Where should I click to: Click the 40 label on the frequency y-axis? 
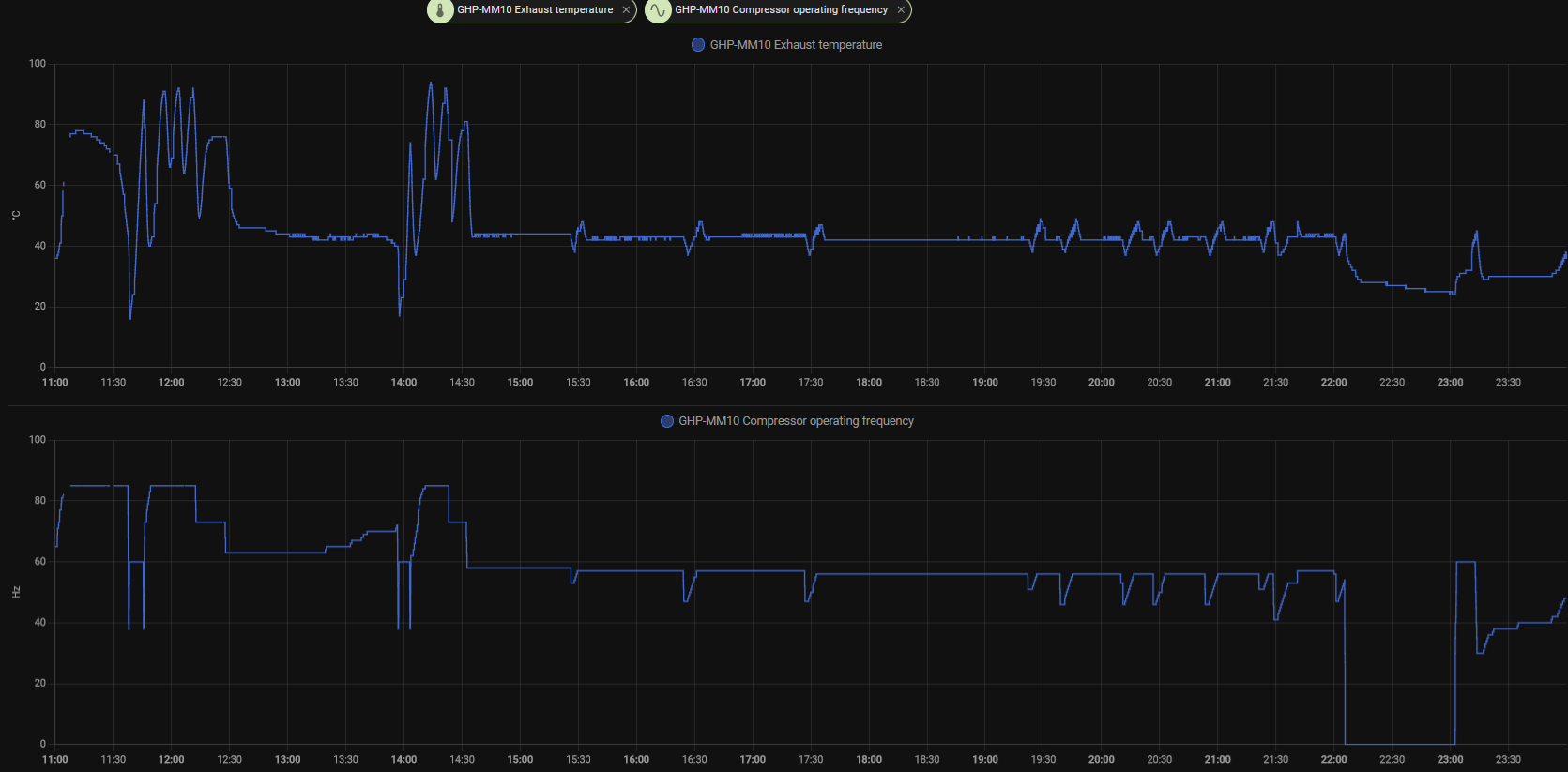pos(40,623)
